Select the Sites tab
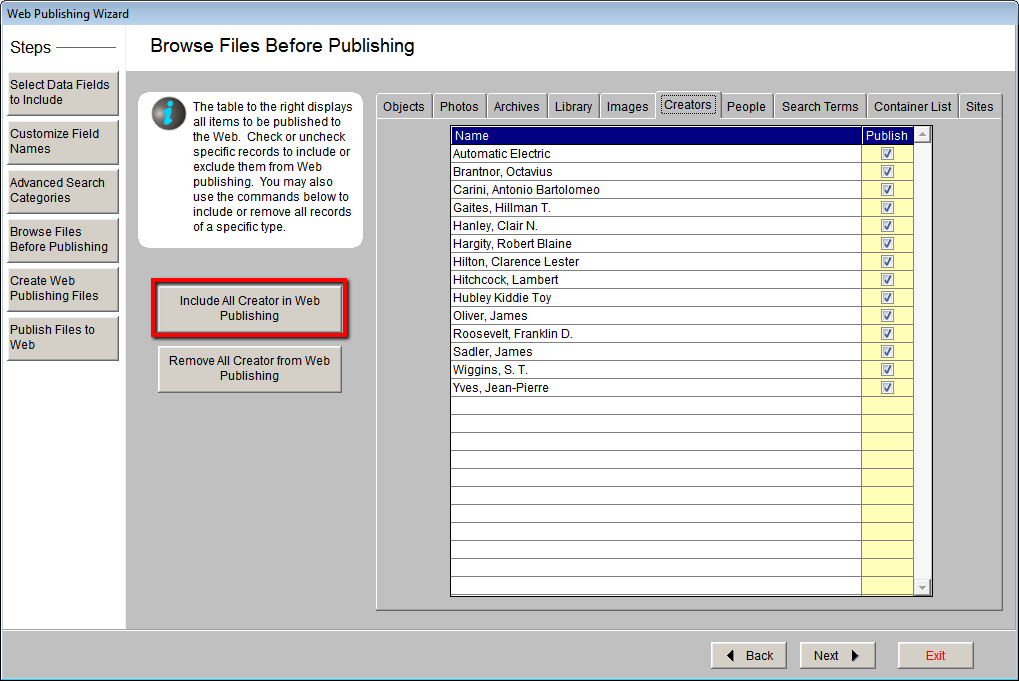Viewport: 1019px width, 681px height. point(979,105)
